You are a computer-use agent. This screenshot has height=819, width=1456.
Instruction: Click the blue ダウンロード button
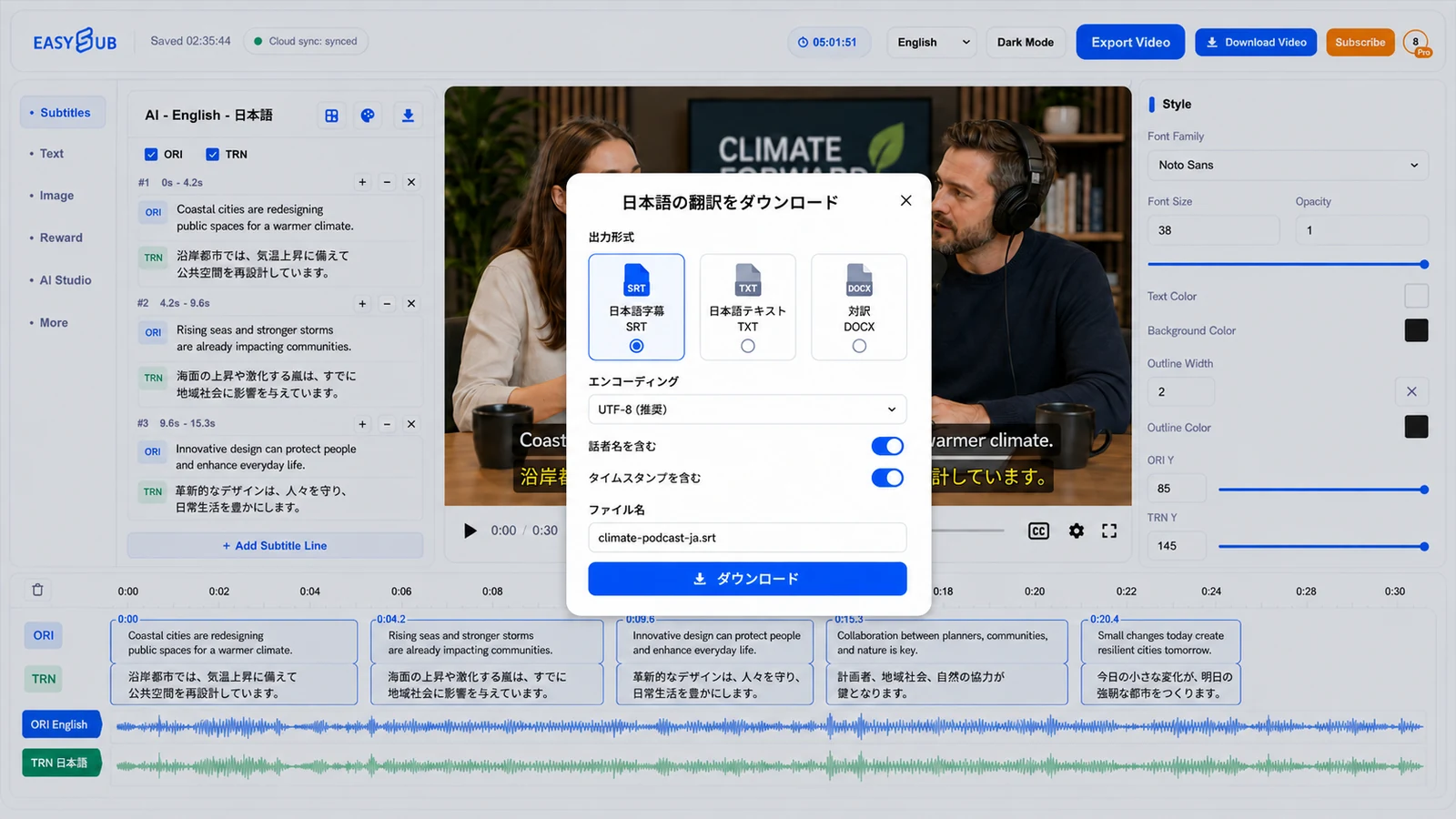747,579
